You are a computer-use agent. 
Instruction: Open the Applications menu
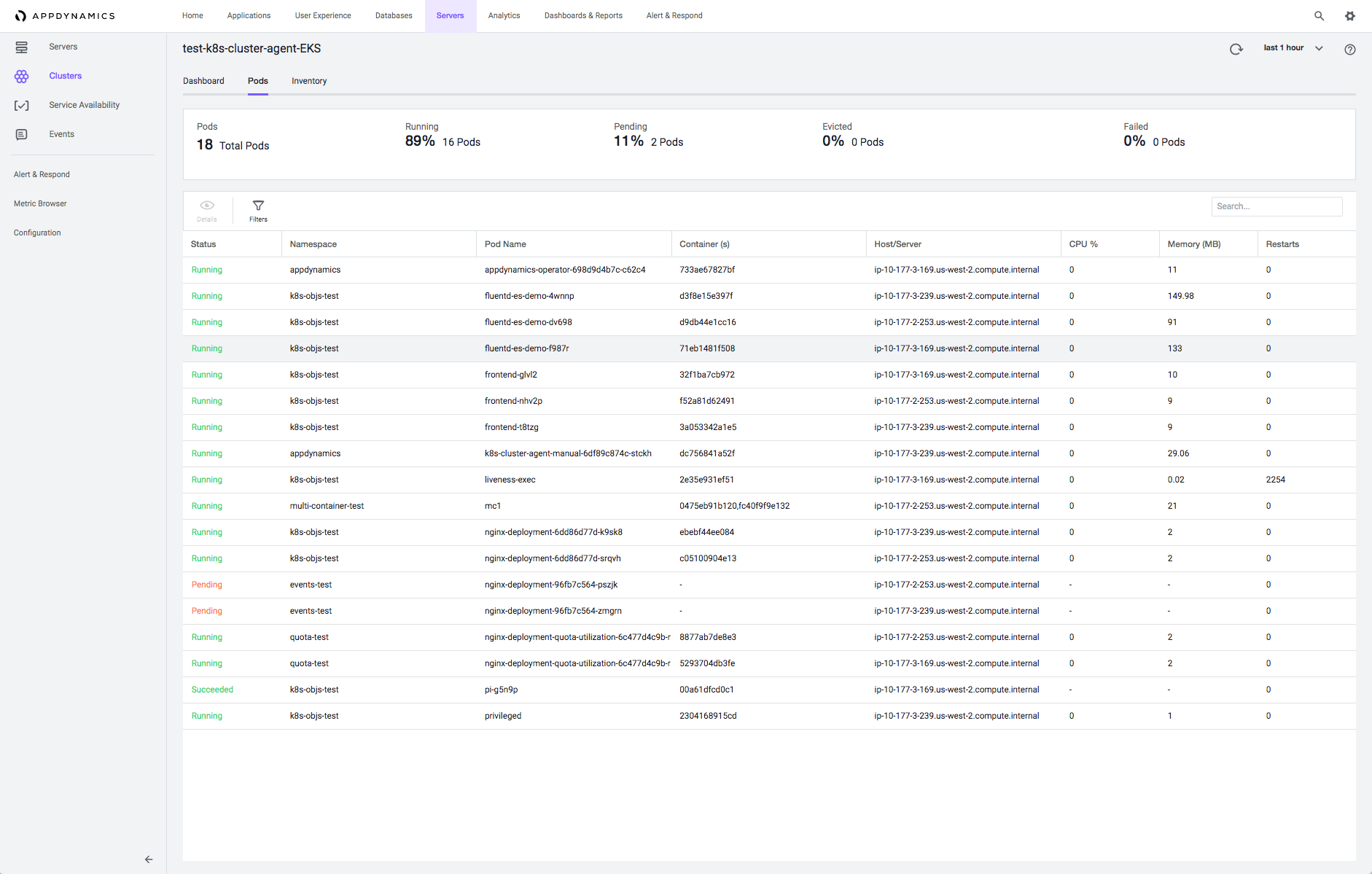click(x=249, y=15)
